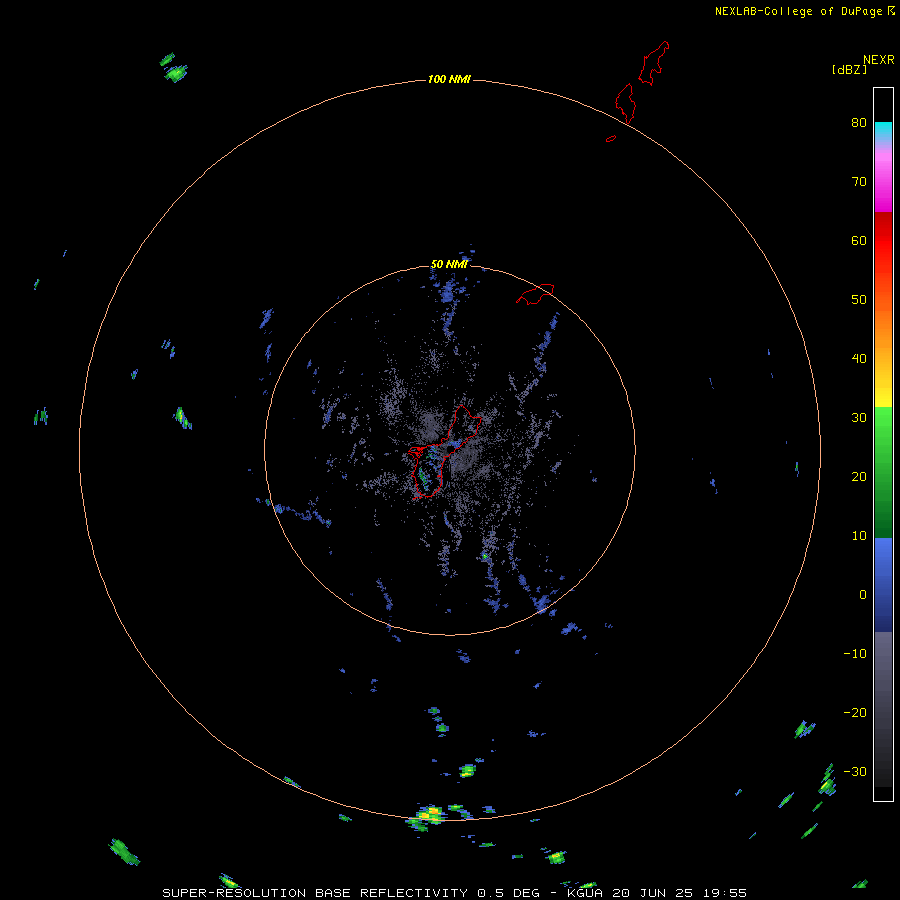Image resolution: width=900 pixels, height=900 pixels.
Task: Click the 30 value on the dBZ scale
Action: [x=859, y=418]
